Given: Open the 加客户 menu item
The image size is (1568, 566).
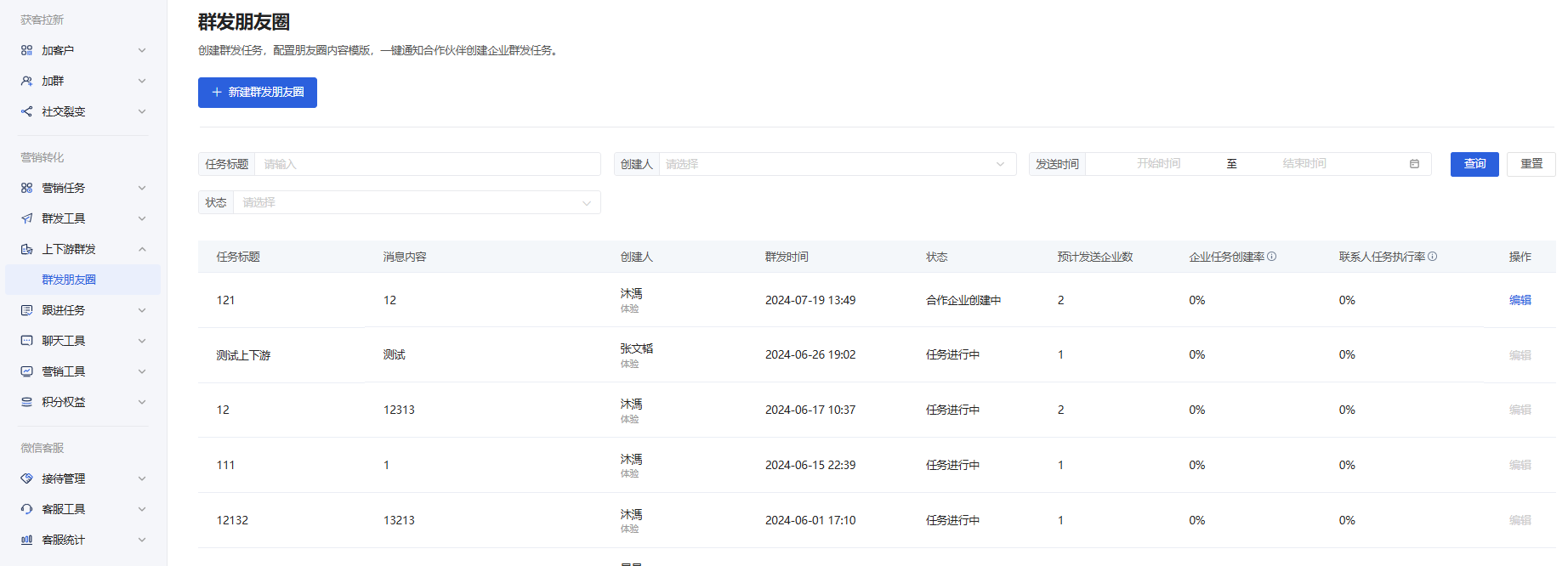Looking at the screenshot, I should click(x=82, y=50).
